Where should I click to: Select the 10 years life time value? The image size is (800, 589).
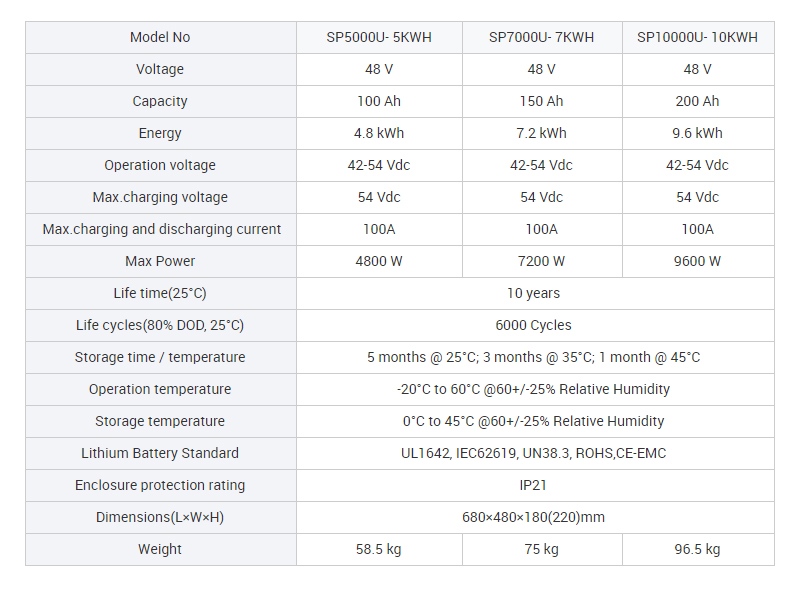534,293
